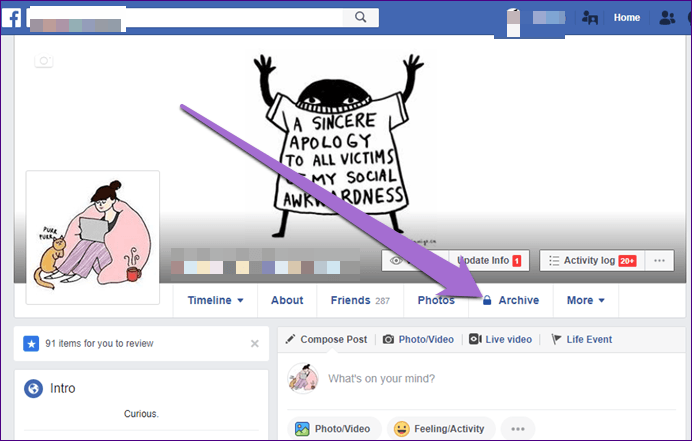692x441 pixels.
Task: Click the Update Info notification badge 1
Action: pyautogui.click(x=516, y=261)
